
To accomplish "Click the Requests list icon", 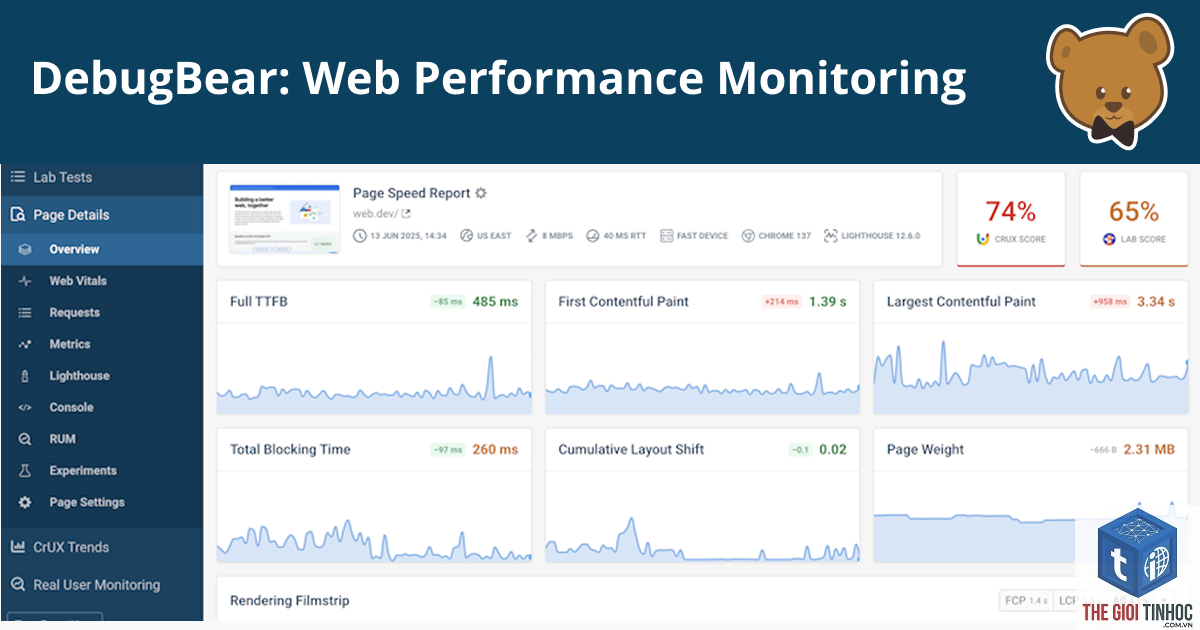I will [25, 313].
